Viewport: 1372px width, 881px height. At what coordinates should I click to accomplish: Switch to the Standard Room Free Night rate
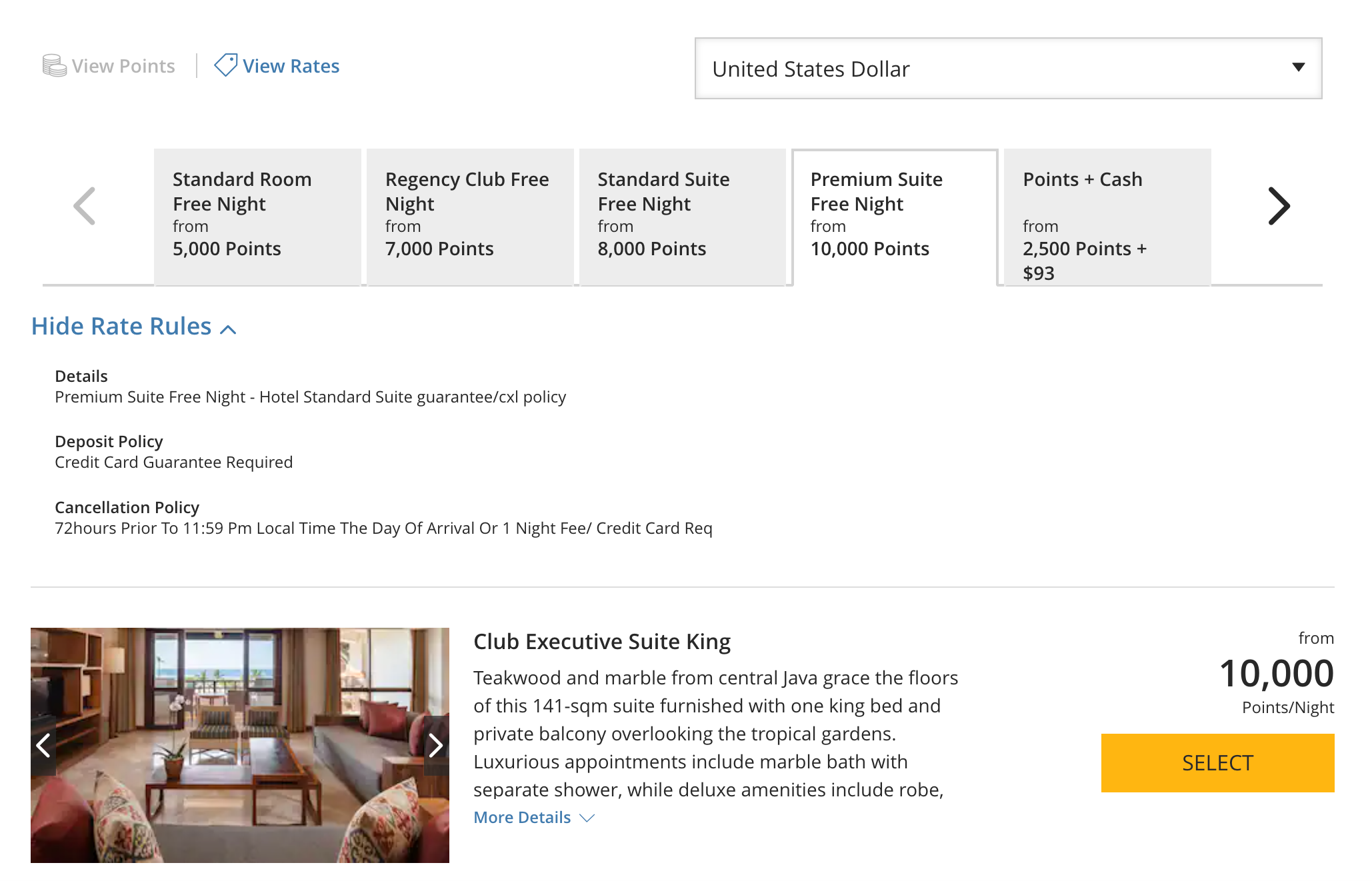[257, 213]
